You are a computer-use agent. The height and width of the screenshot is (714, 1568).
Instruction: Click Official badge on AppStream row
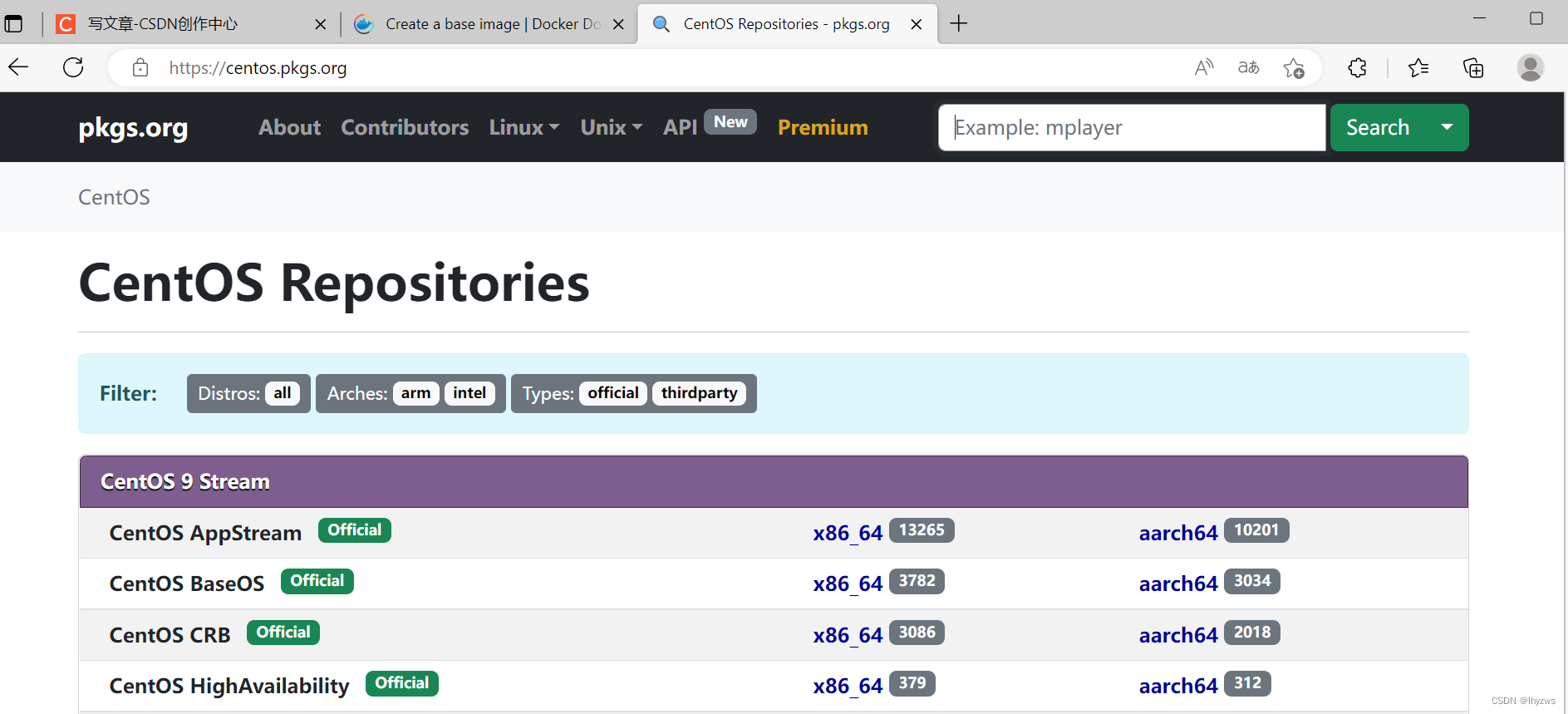pos(355,530)
